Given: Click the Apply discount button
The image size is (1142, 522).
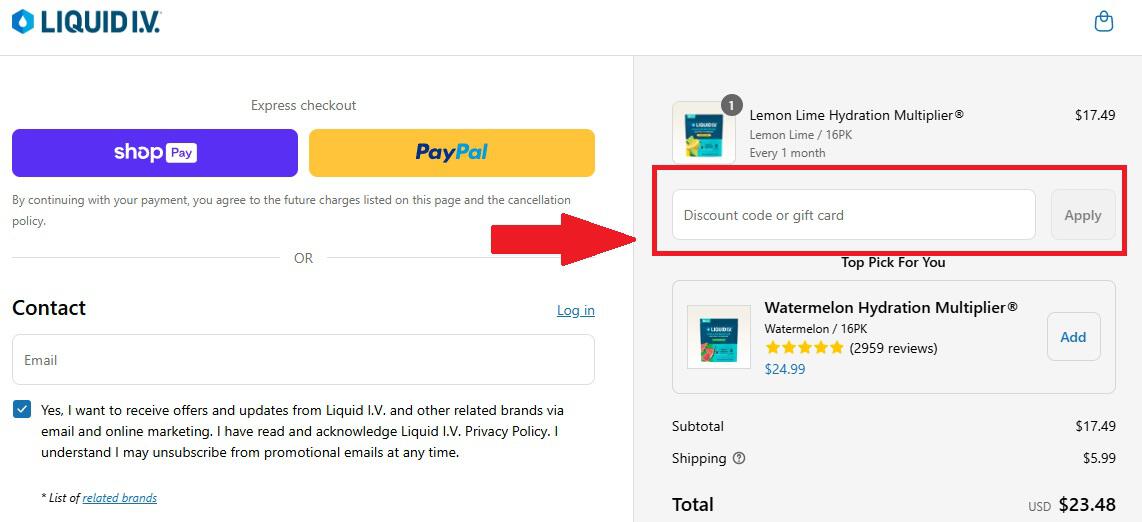Looking at the screenshot, I should pyautogui.click(x=1083, y=215).
